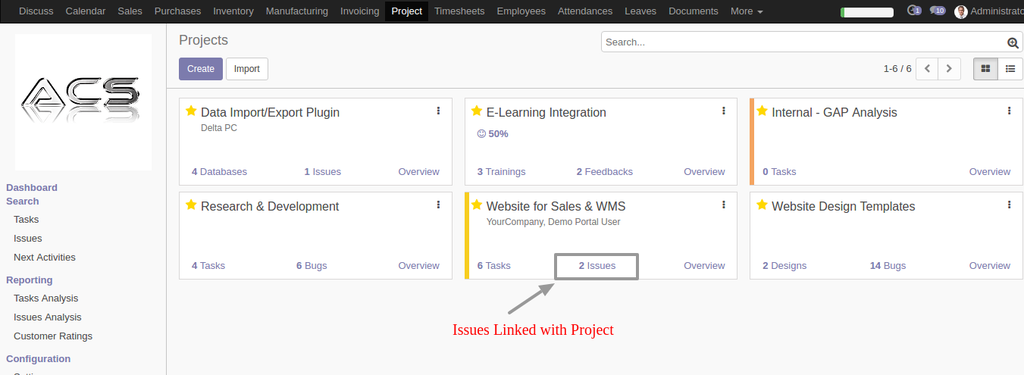1024x375 pixels.
Task: Open the Discuss menu
Action: tap(36, 11)
